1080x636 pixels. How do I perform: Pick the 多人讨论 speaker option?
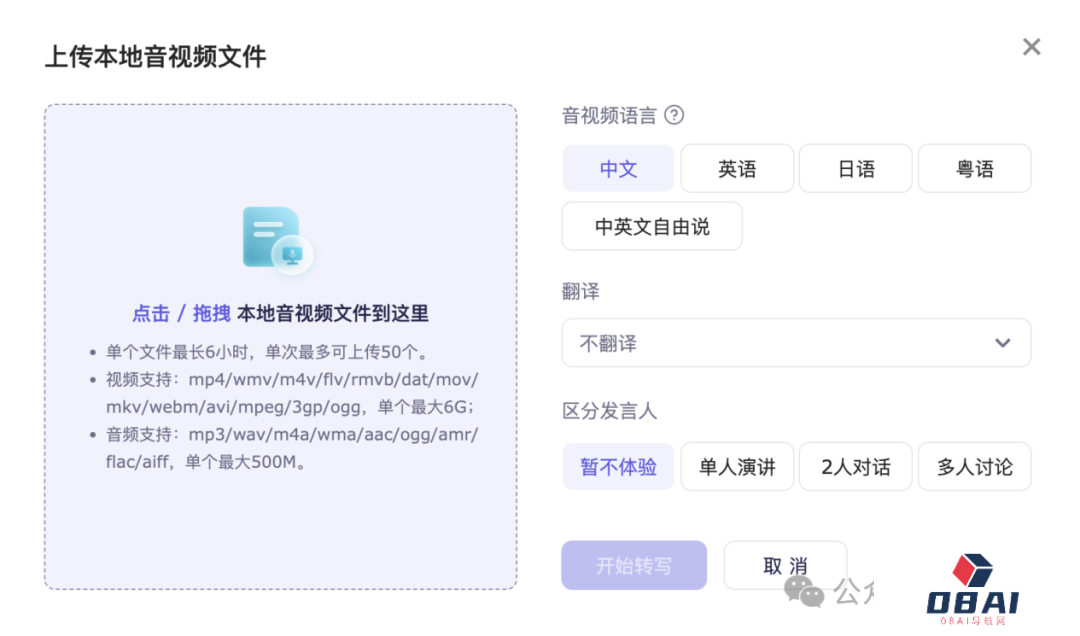[974, 467]
